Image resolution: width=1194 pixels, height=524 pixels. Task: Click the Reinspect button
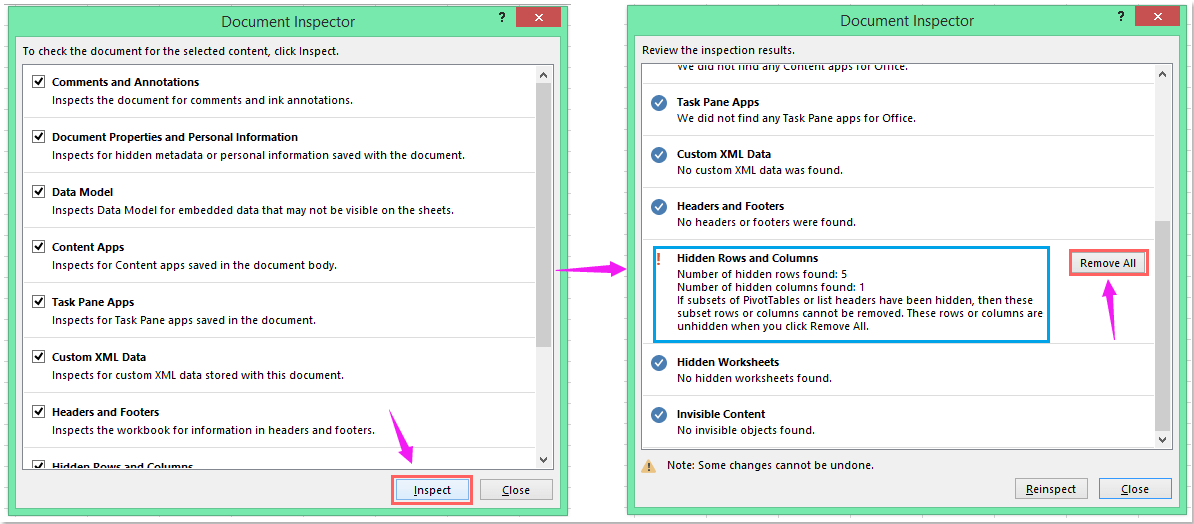[1051, 489]
